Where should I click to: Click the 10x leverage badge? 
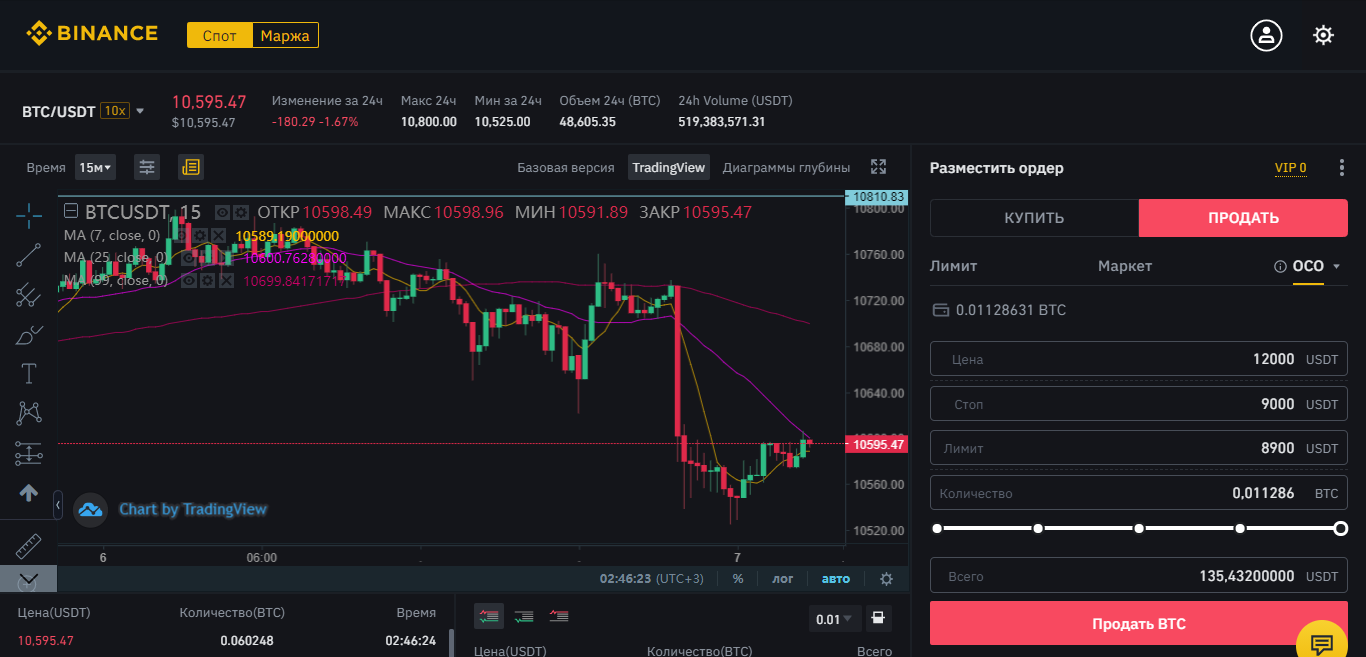pyautogui.click(x=114, y=111)
